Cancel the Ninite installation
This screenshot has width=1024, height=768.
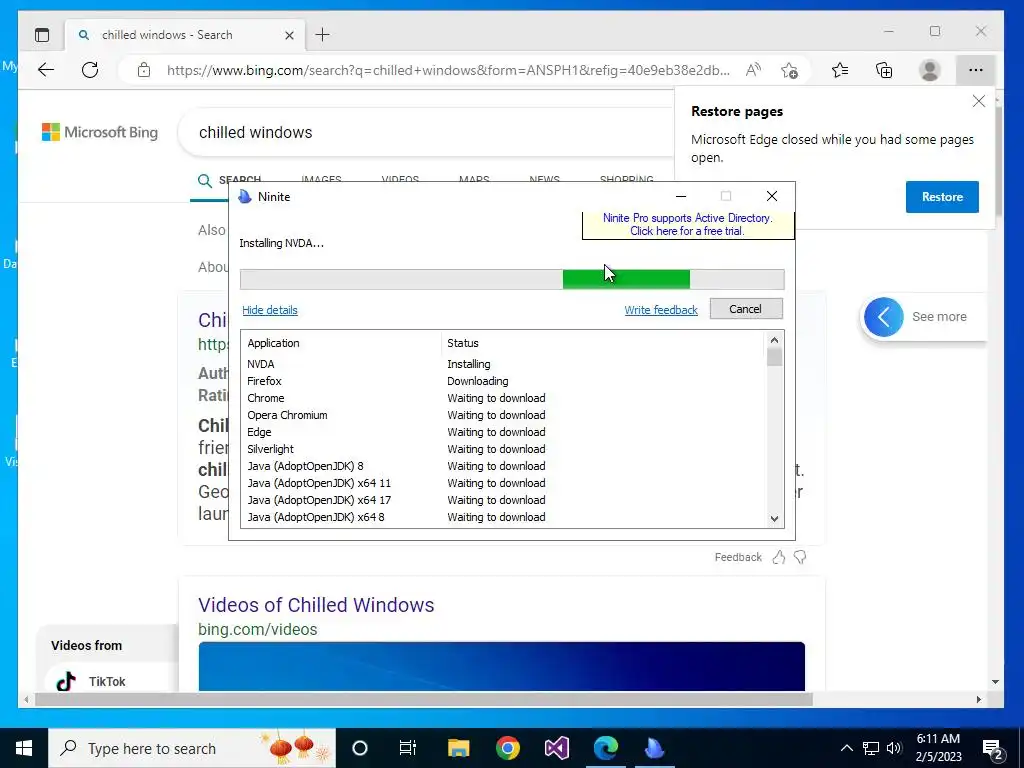coord(746,309)
